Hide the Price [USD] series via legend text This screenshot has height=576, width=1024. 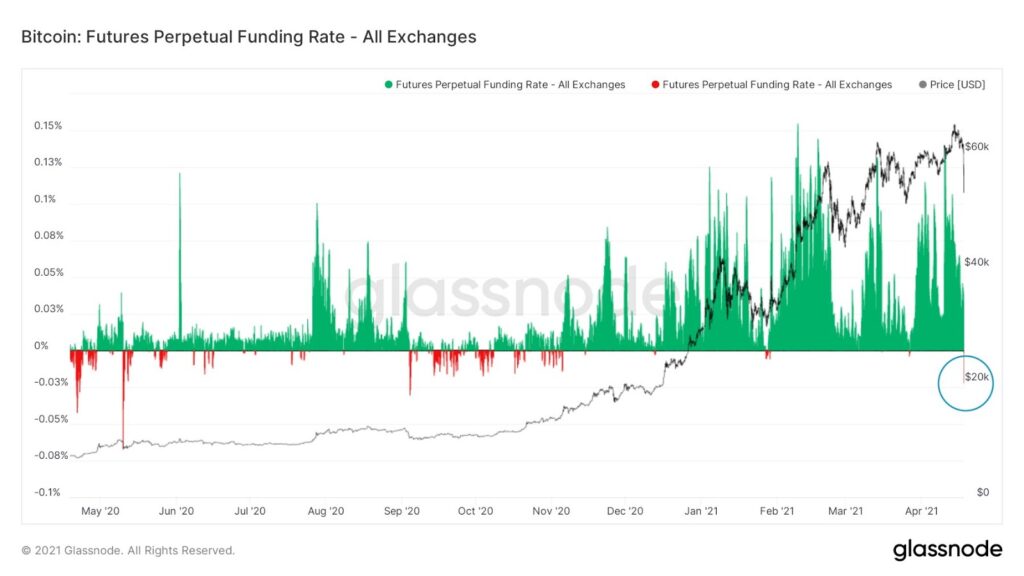pyautogui.click(x=957, y=85)
